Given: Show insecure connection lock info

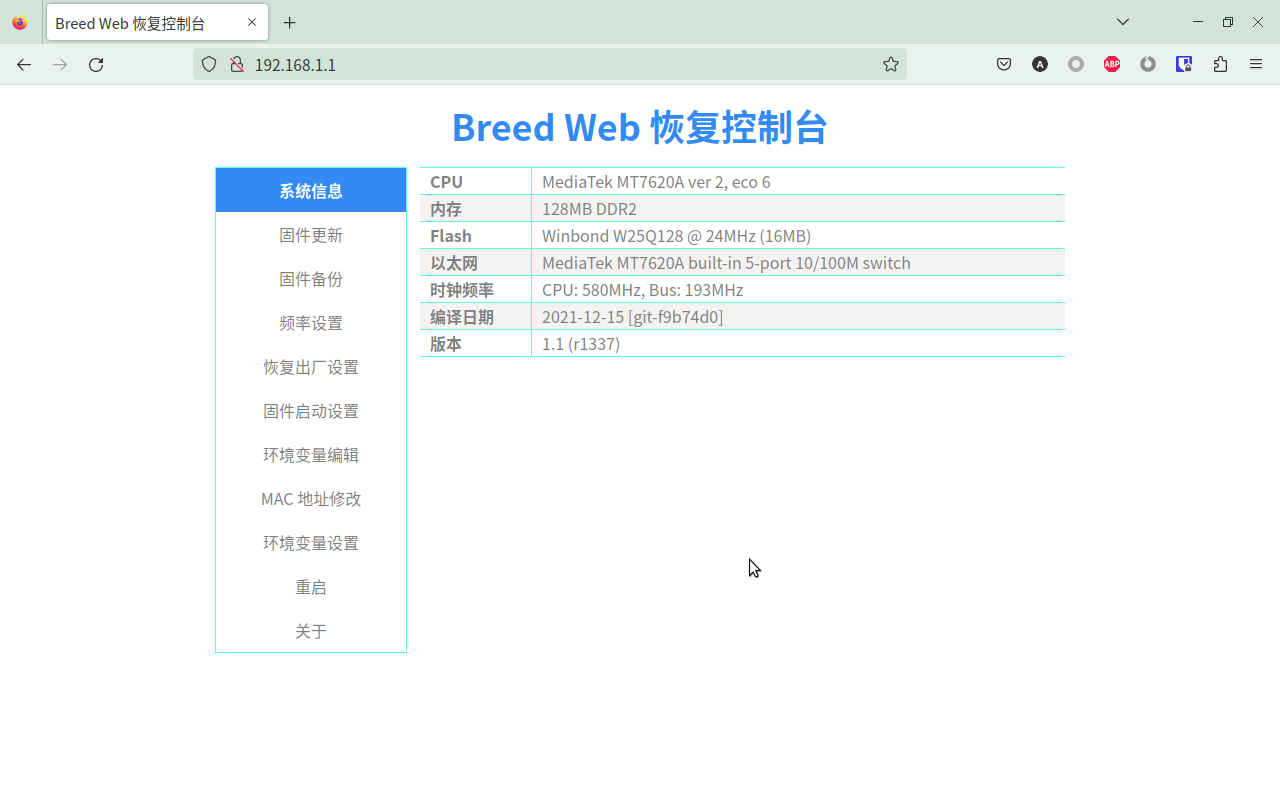Looking at the screenshot, I should tap(237, 64).
